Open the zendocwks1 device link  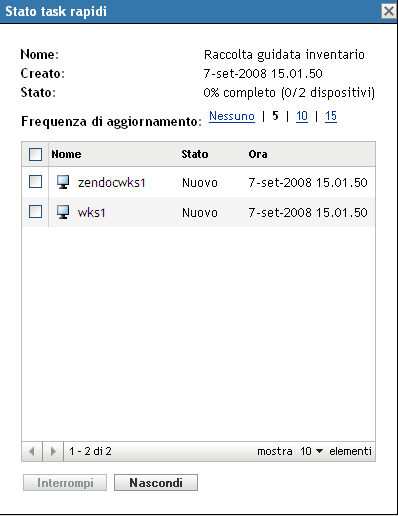[x=112, y=183]
